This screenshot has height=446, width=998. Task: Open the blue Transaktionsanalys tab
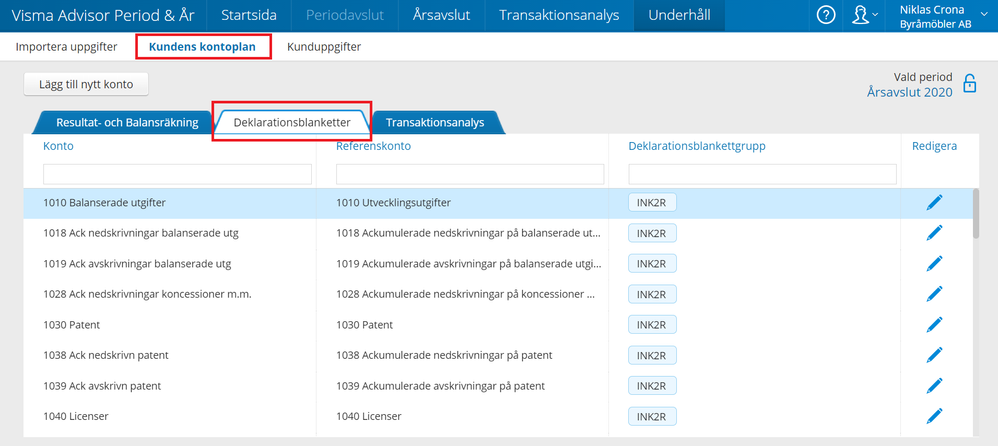point(435,122)
